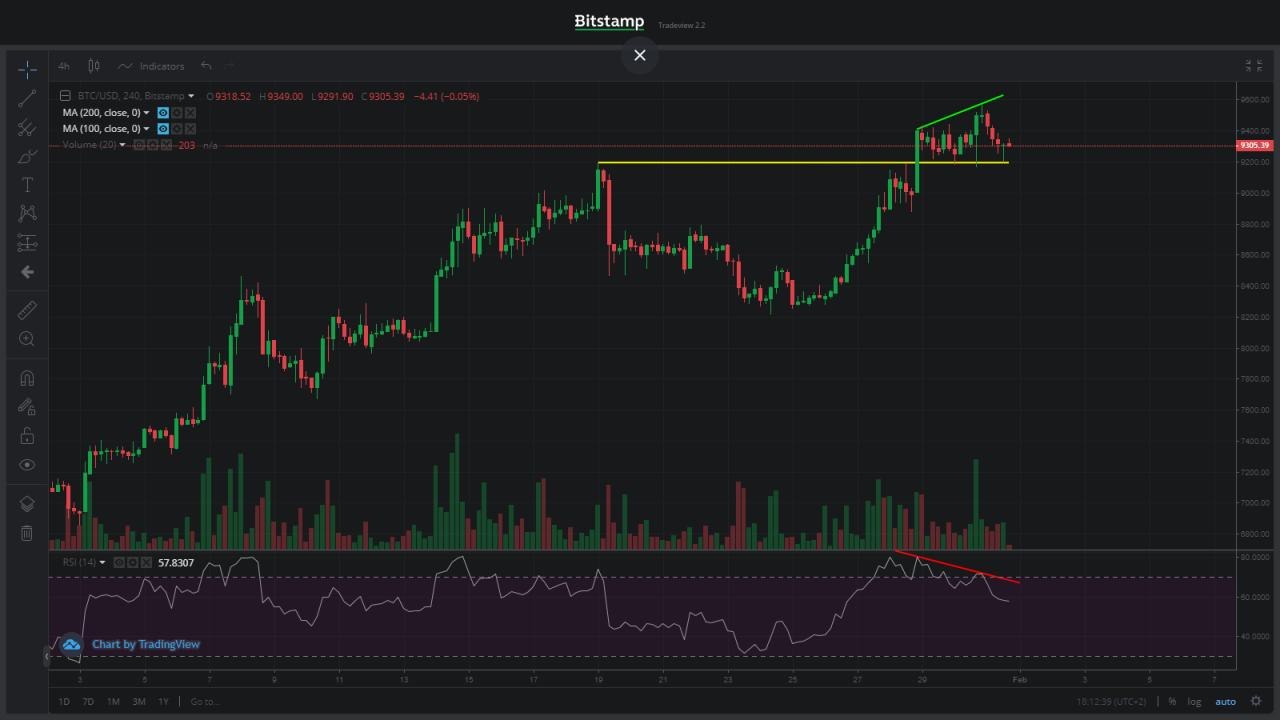Toggle visibility of MA 200 indicator
Viewport: 1280px width, 720px height.
pyautogui.click(x=163, y=113)
